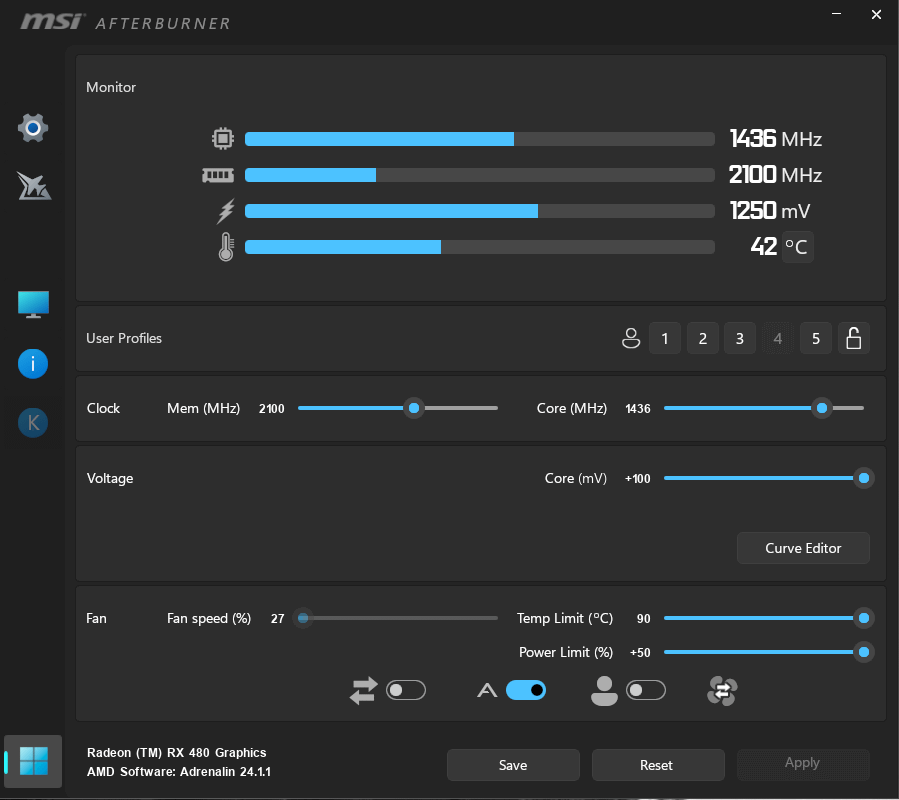
Task: Open the information icon in sidebar
Action: (x=33, y=364)
